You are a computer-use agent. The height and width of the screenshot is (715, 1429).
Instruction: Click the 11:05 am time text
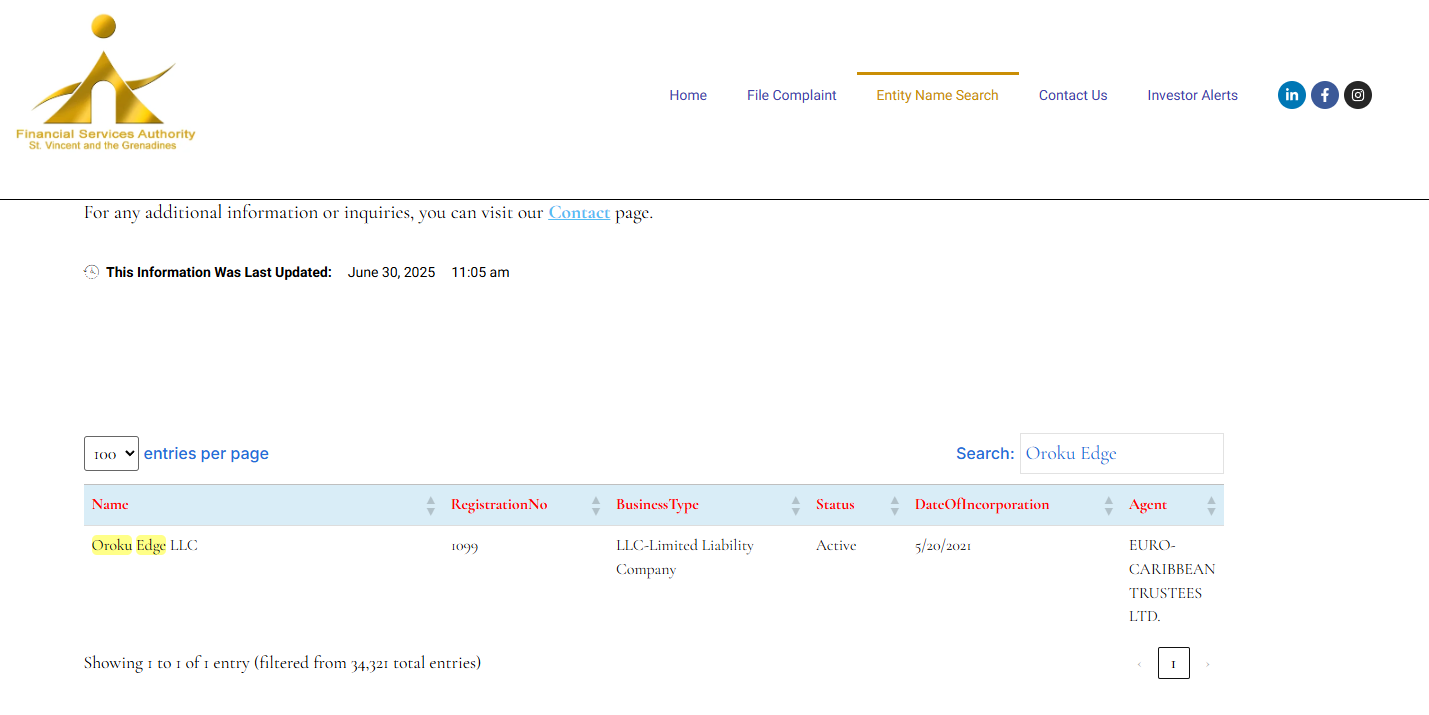[x=480, y=272]
